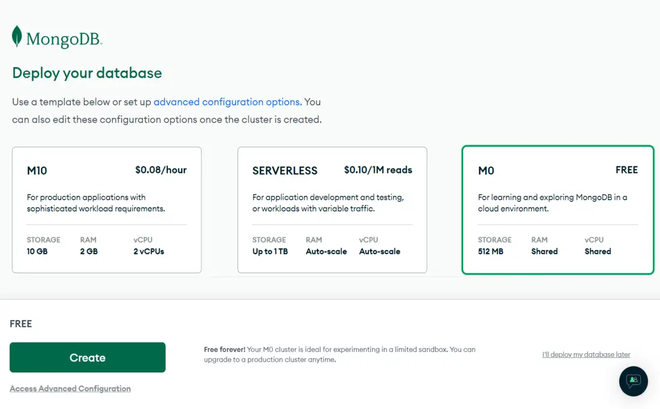Select the Serverless template card
Viewport: 660px width, 409px height.
[332, 210]
